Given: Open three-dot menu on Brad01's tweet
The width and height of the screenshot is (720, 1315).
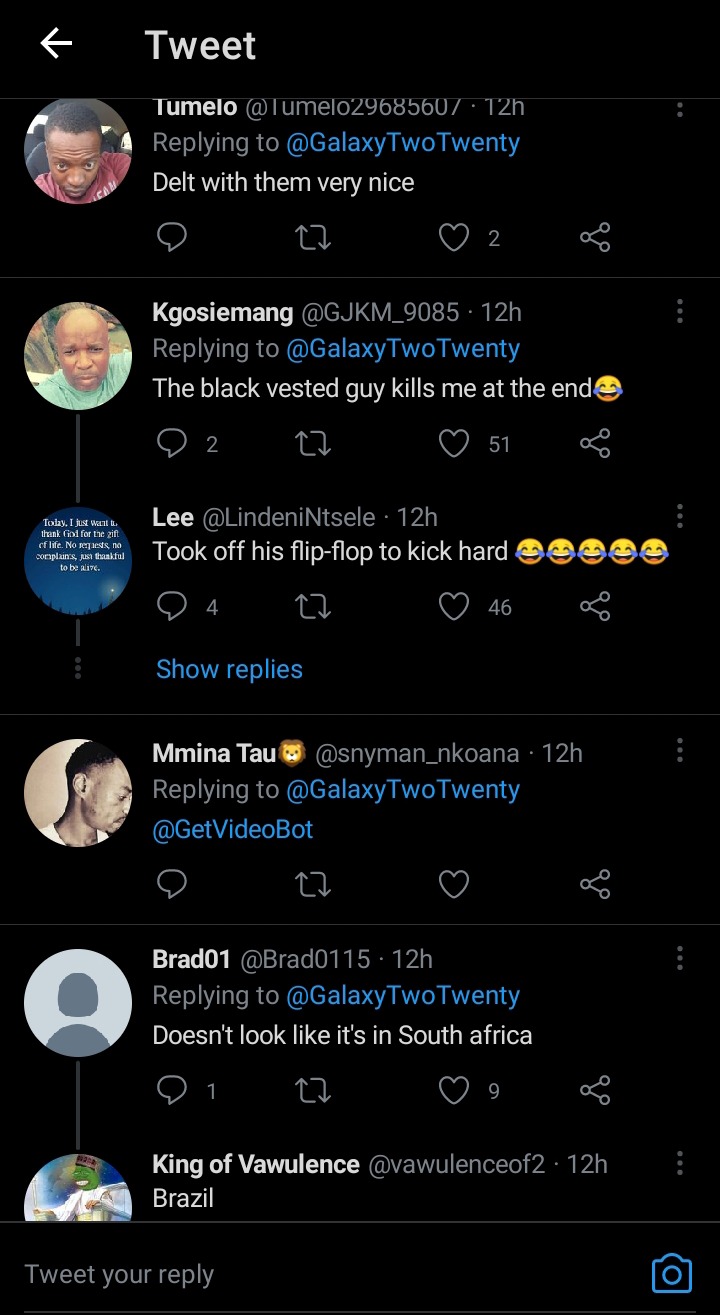Looking at the screenshot, I should click(x=680, y=958).
